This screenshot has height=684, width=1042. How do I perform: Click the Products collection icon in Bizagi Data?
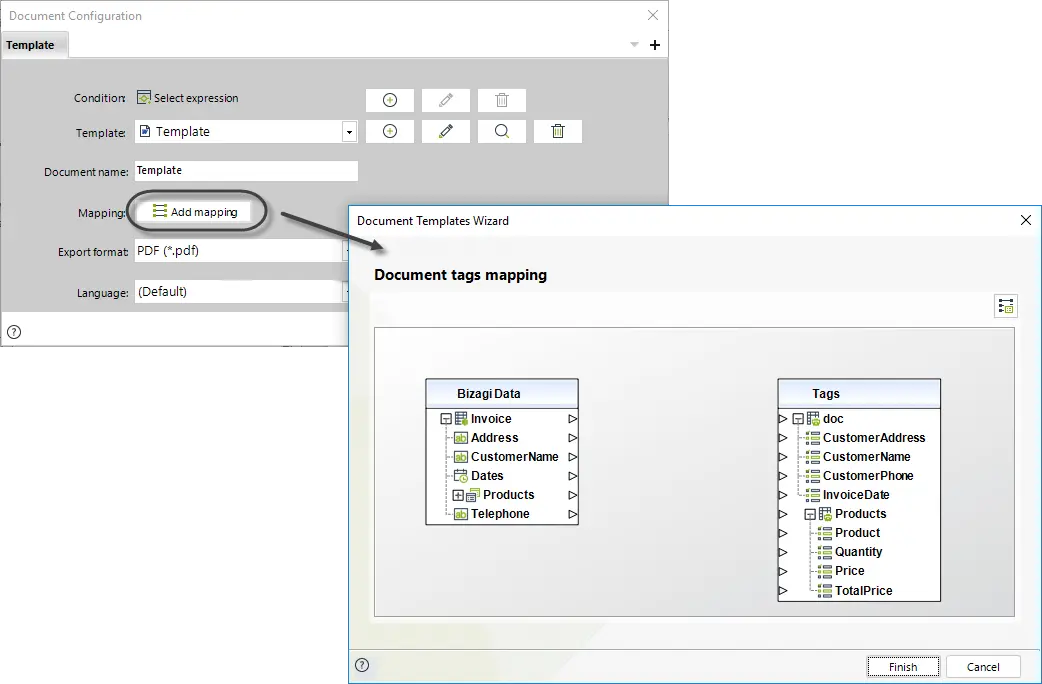[473, 495]
